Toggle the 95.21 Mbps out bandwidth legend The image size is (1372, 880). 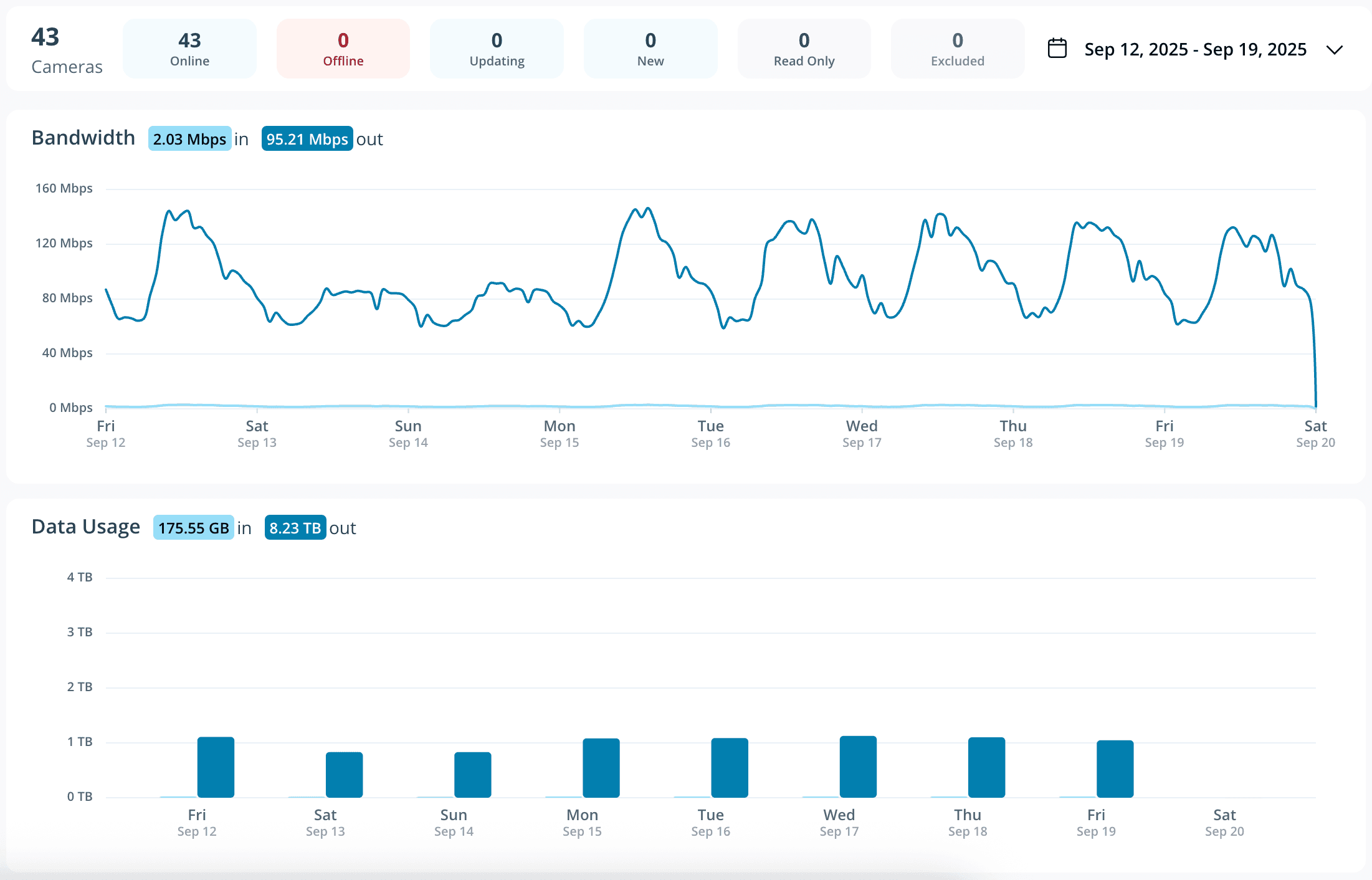(307, 139)
